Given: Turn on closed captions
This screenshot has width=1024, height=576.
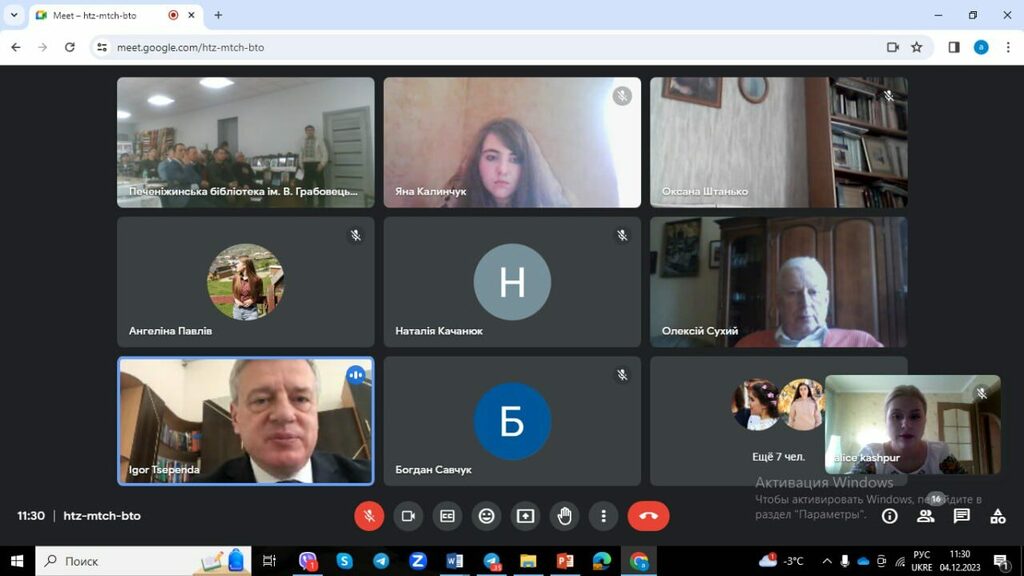Looking at the screenshot, I should 447,516.
